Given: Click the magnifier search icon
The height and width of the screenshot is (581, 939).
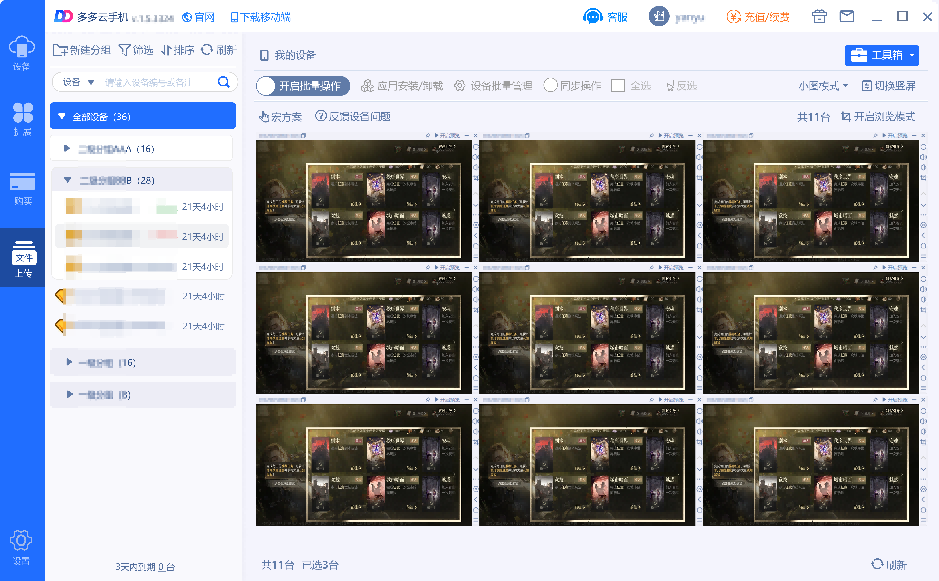Looking at the screenshot, I should pyautogui.click(x=223, y=82).
